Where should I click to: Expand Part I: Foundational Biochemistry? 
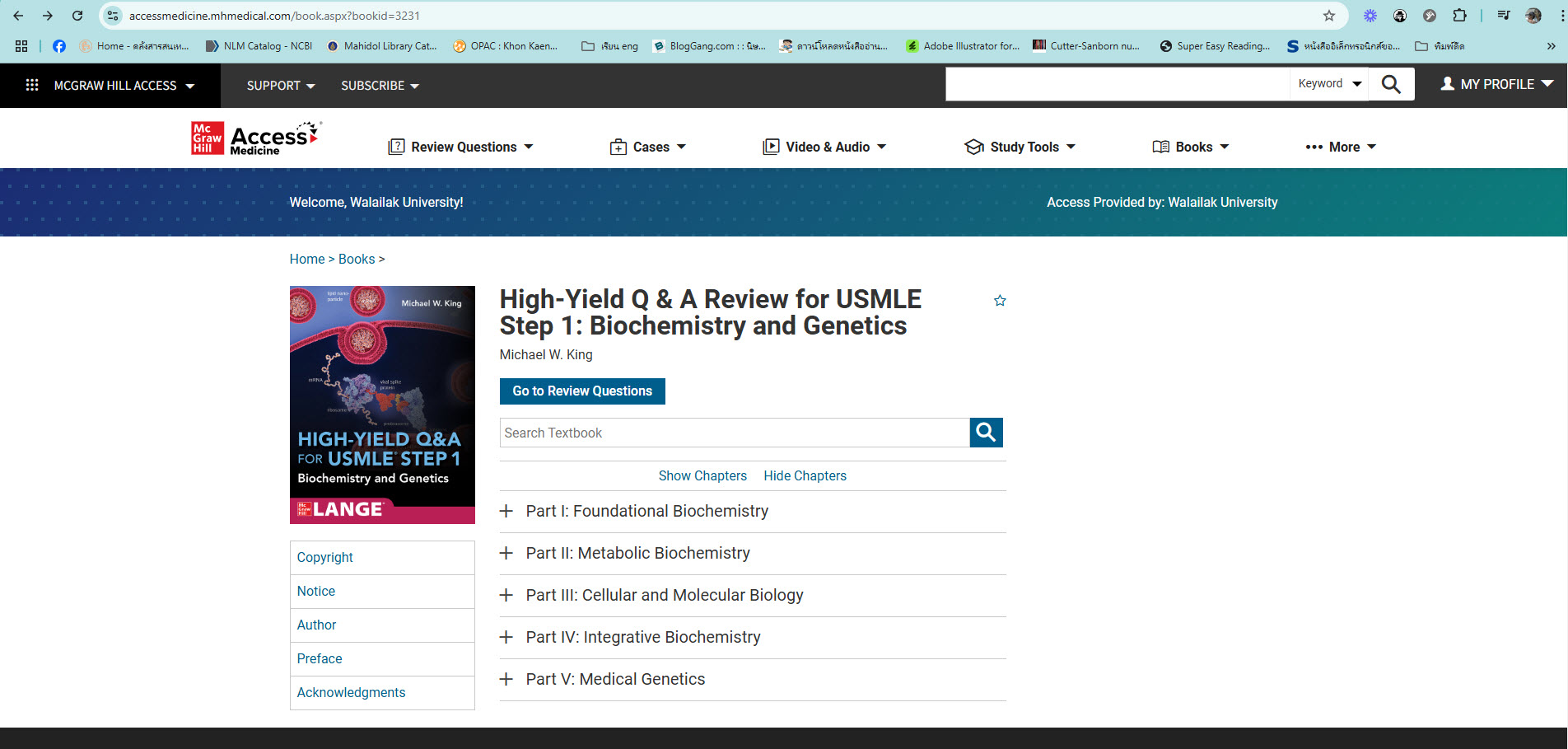[753, 512]
